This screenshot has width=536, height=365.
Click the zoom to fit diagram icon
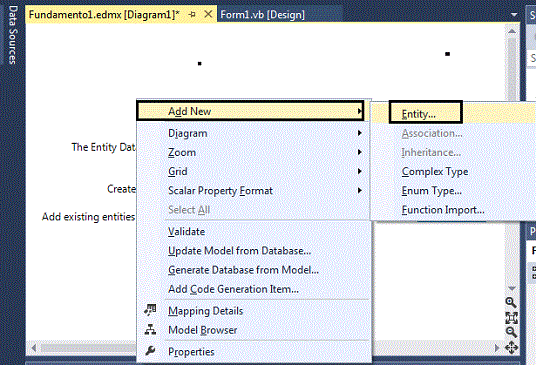pos(511,318)
